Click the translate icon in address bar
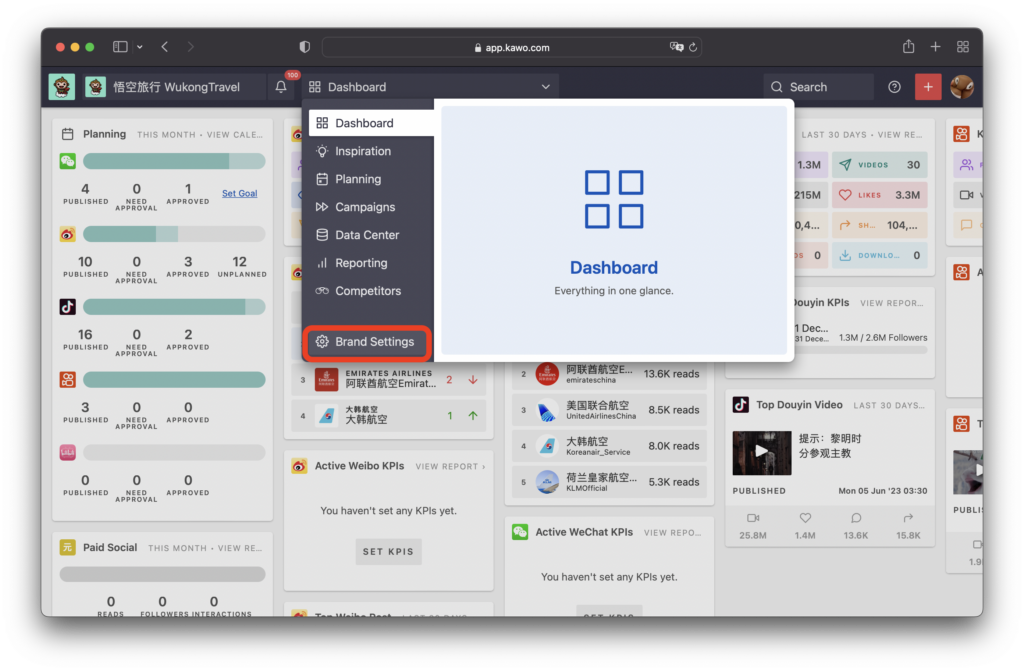The height and width of the screenshot is (671, 1024). [x=676, y=47]
